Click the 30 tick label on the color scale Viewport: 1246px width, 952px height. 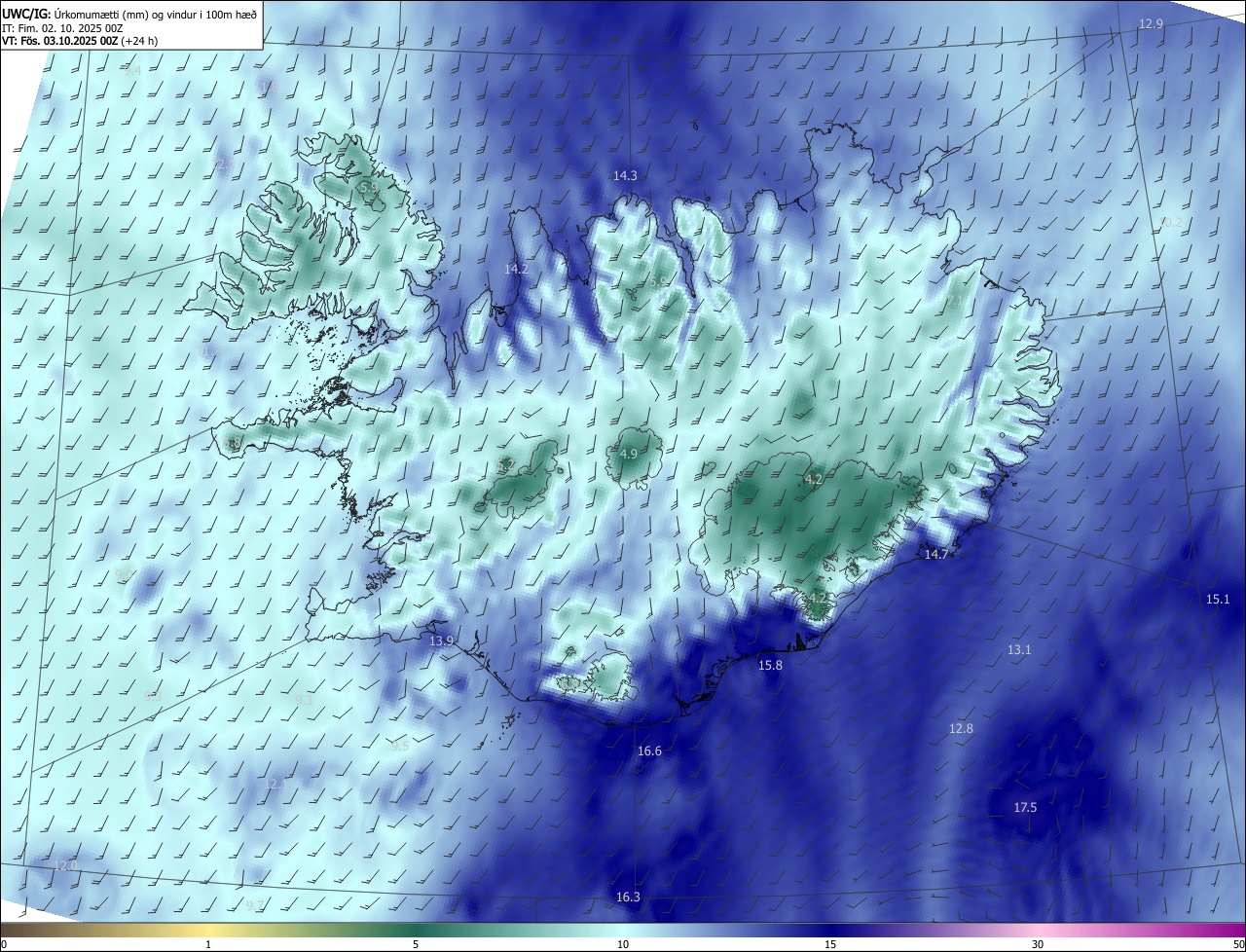pyautogui.click(x=1038, y=945)
